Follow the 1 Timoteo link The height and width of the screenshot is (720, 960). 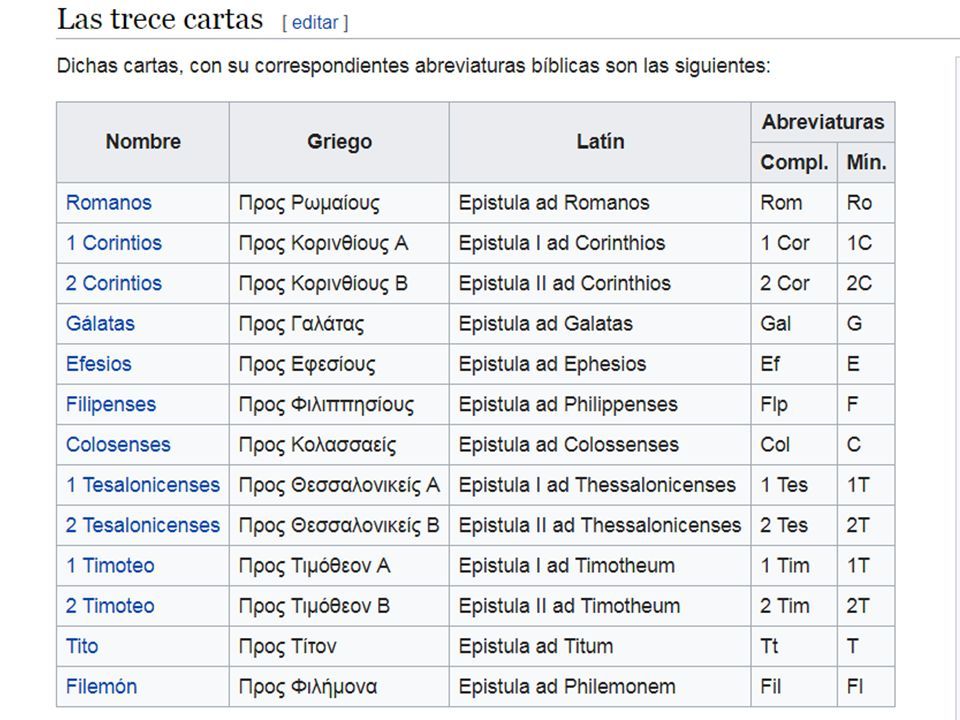[x=110, y=566]
